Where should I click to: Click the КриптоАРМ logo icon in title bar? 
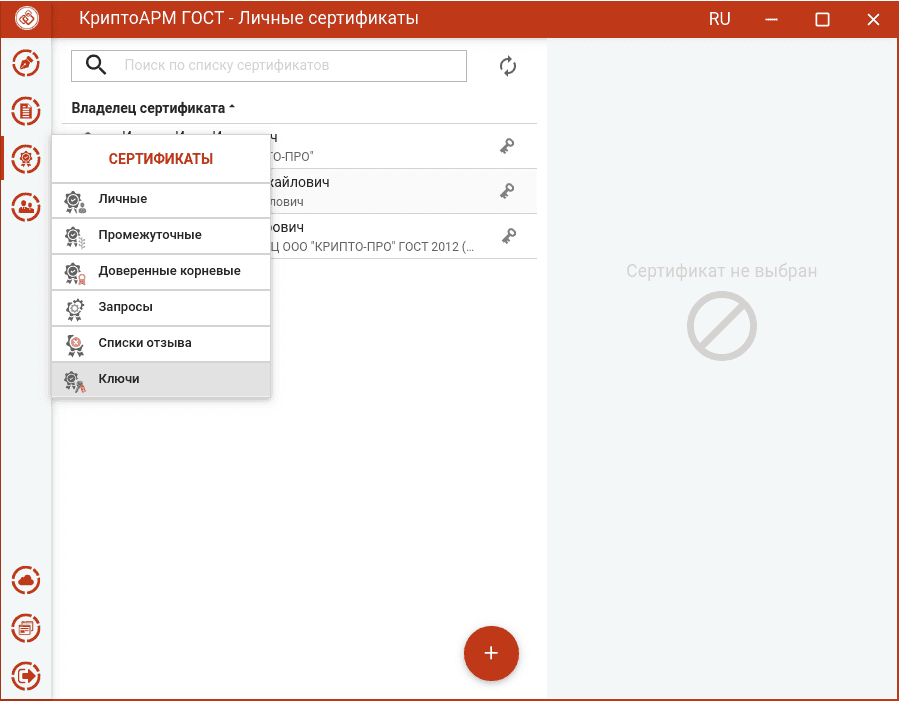(x=26, y=18)
